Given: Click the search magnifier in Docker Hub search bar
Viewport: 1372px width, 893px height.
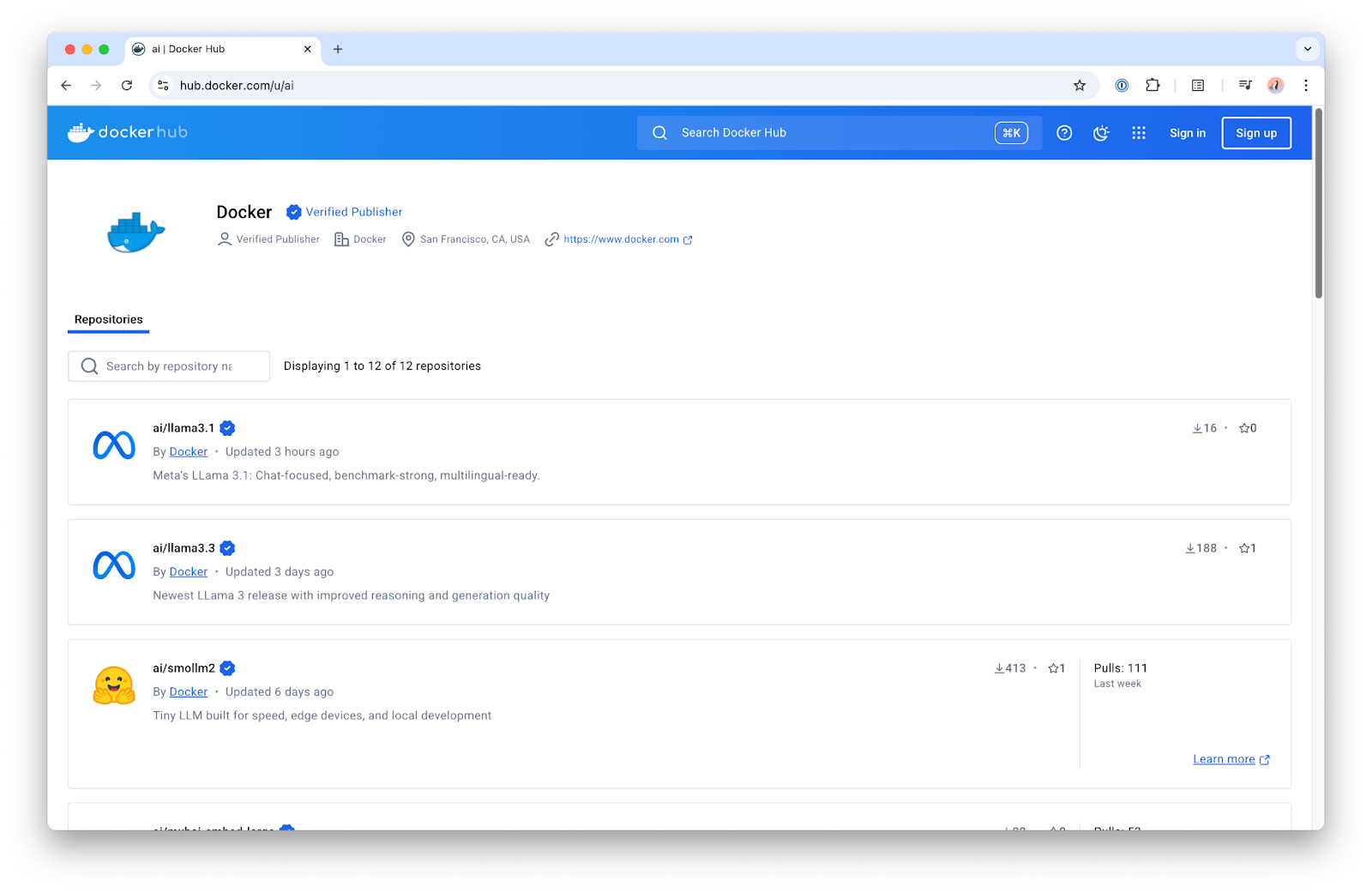Looking at the screenshot, I should point(659,133).
